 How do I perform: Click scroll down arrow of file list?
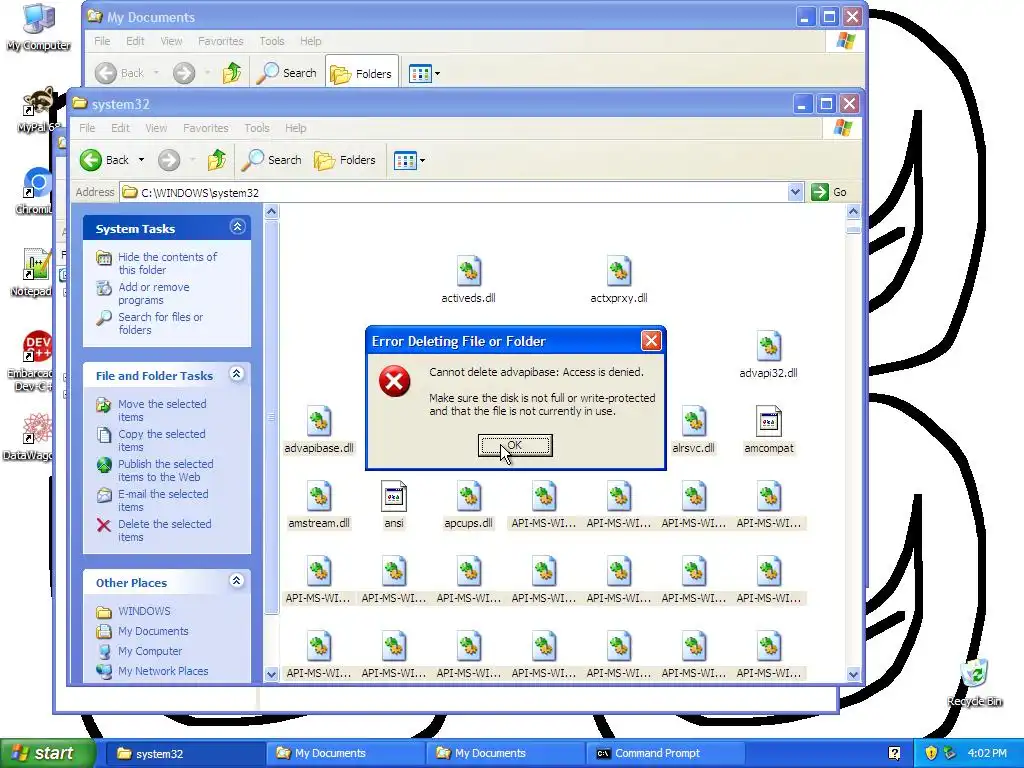click(853, 674)
